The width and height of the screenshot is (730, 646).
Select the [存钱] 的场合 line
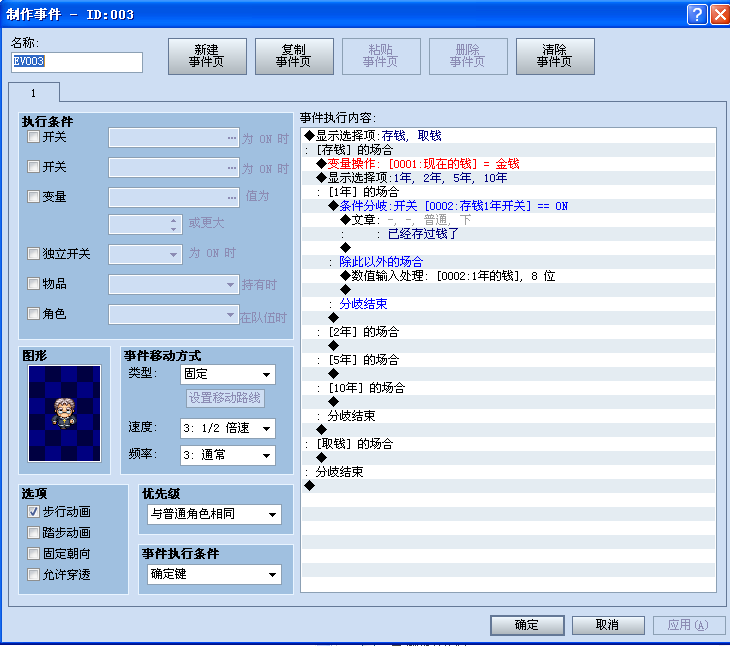point(508,150)
